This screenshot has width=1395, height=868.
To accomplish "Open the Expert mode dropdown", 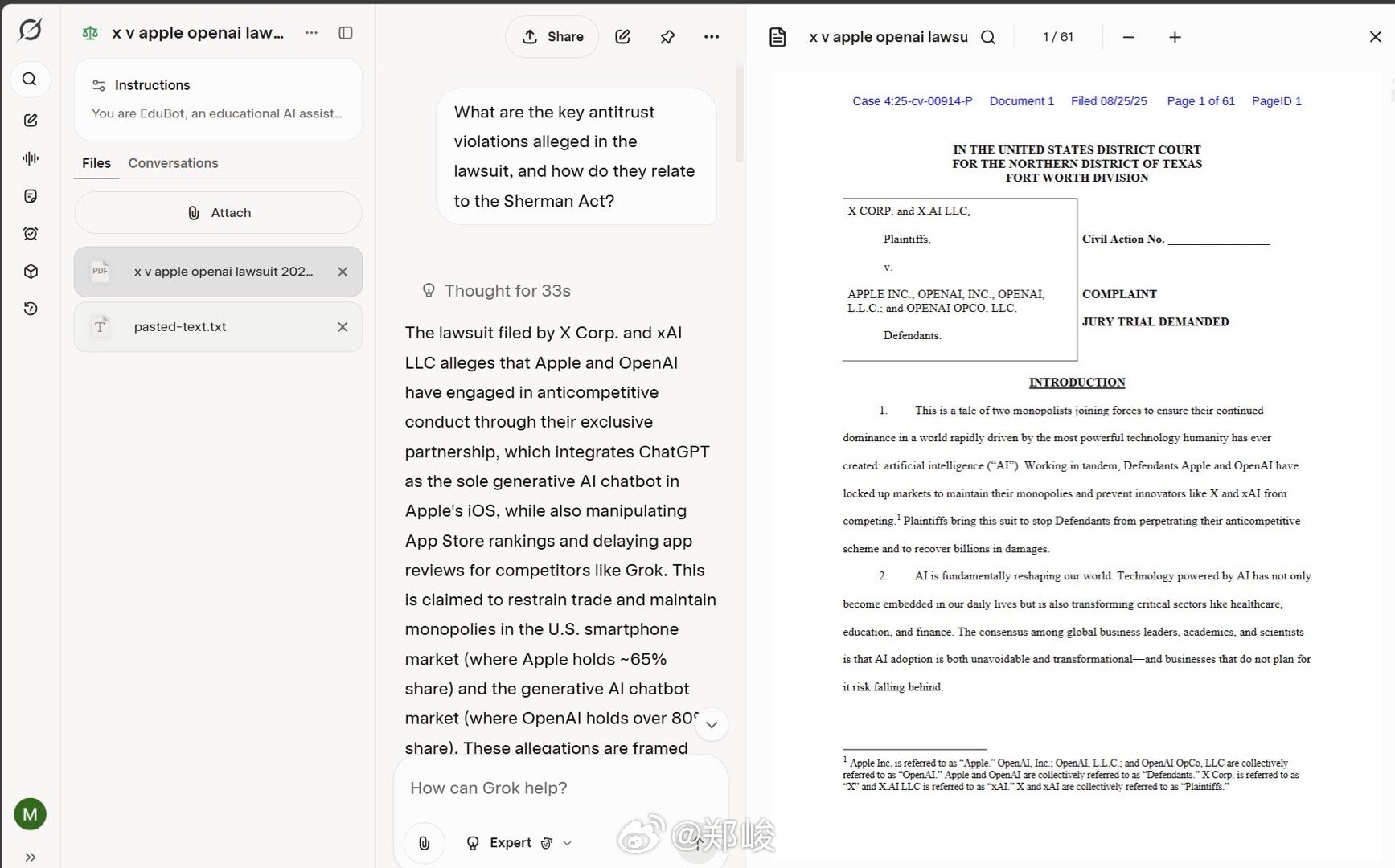I will (519, 843).
